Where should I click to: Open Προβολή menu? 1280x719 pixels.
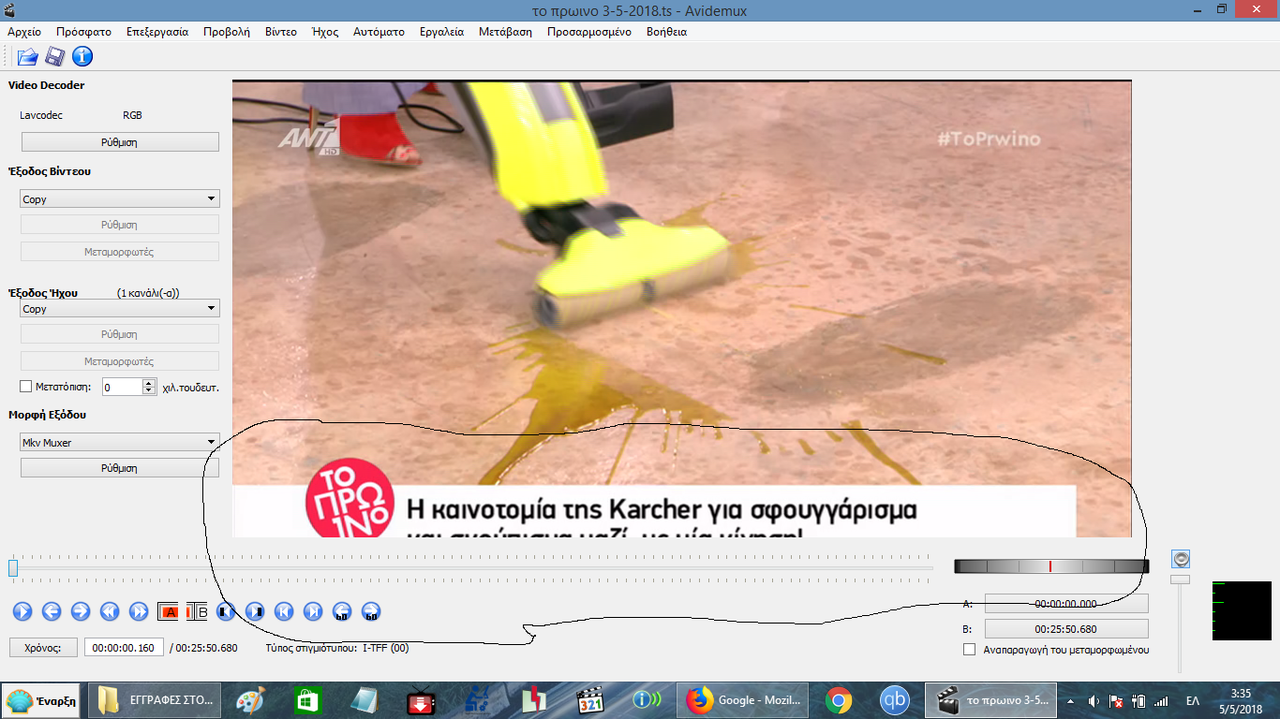[x=226, y=32]
